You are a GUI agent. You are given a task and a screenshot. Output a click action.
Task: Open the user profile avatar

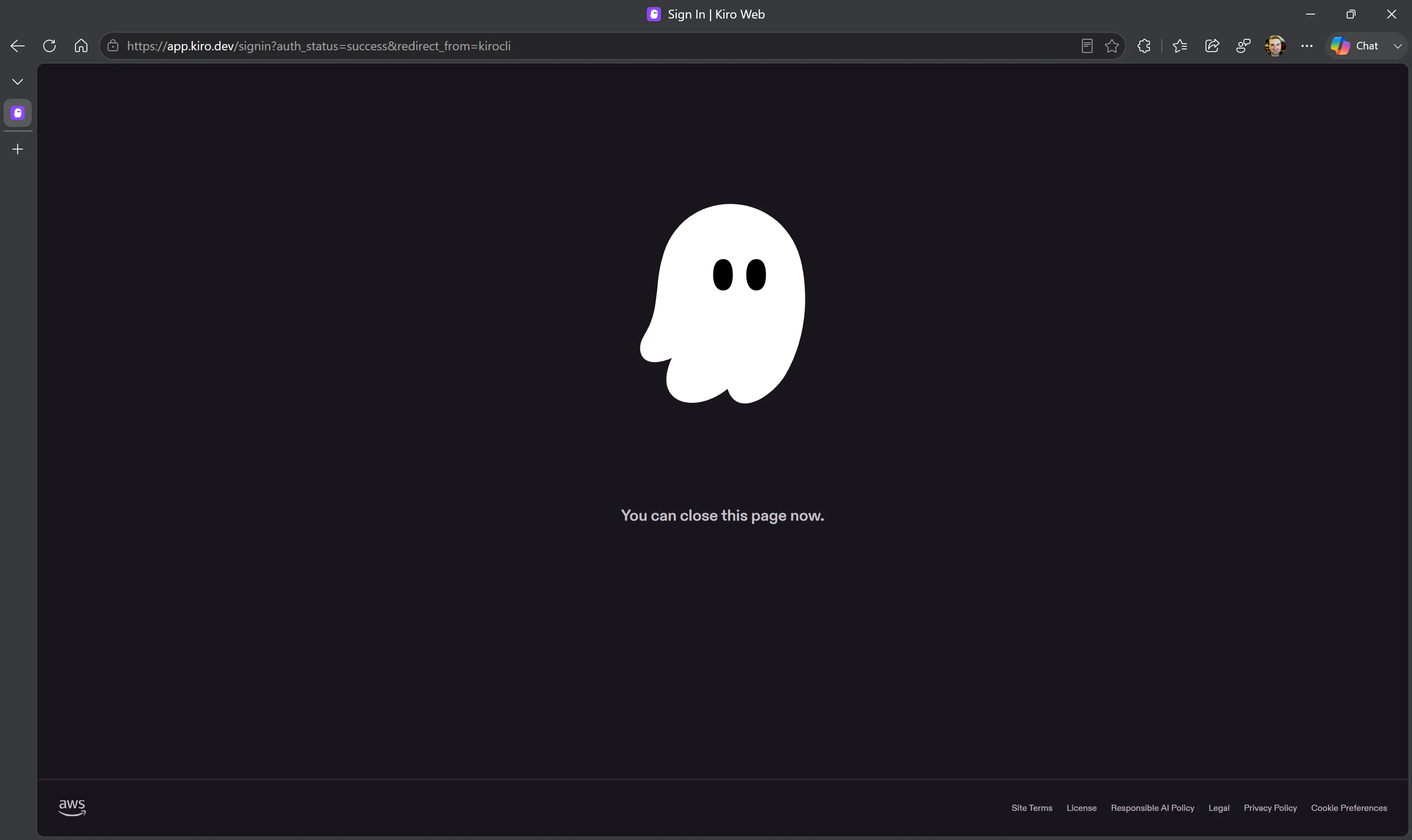1275,46
